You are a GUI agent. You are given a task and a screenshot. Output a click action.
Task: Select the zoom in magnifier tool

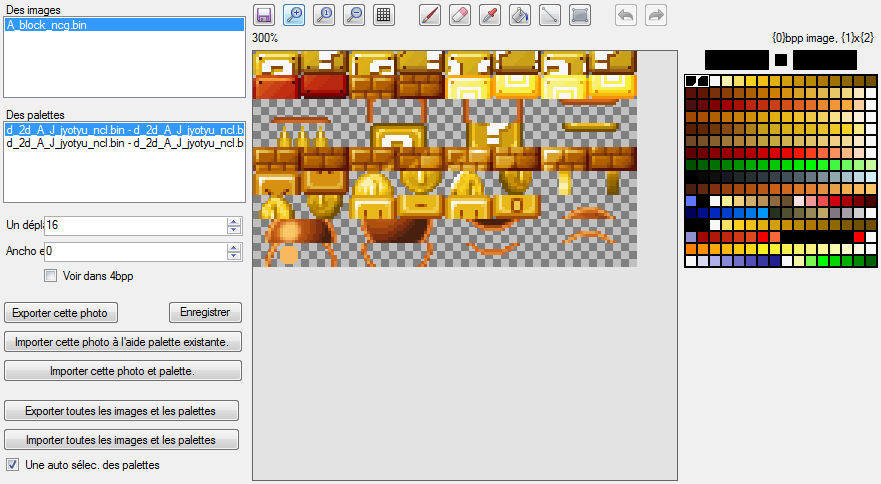(294, 15)
